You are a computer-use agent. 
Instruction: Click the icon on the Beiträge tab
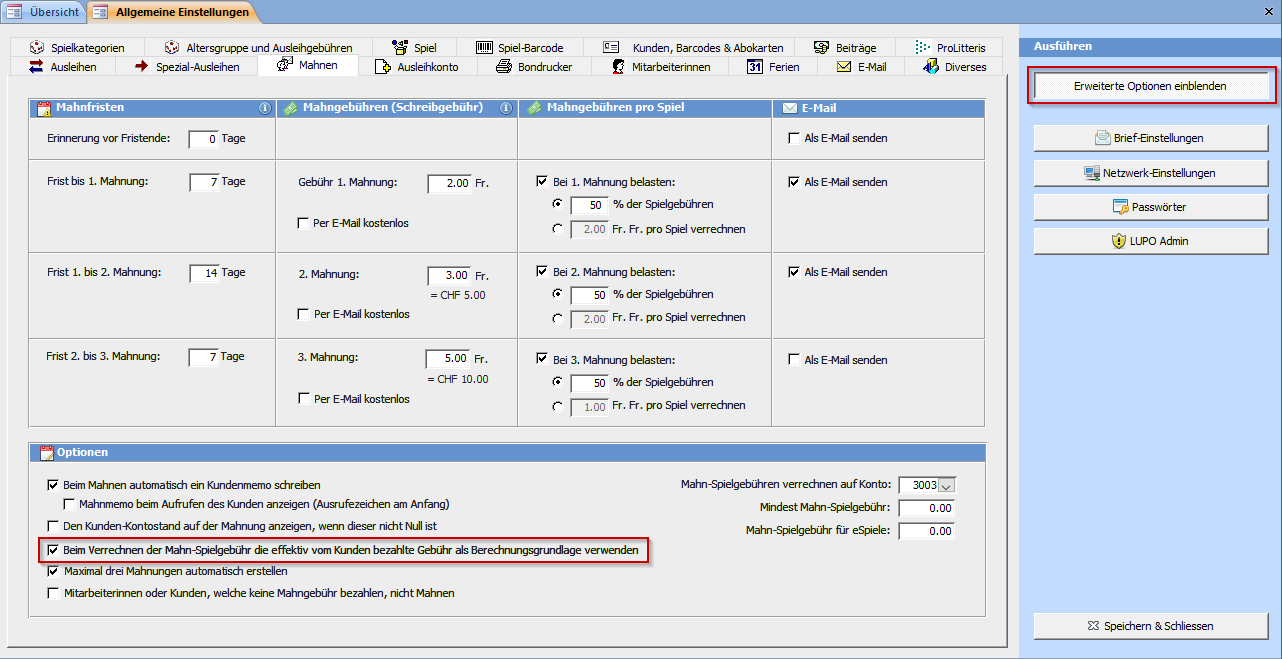coord(821,47)
